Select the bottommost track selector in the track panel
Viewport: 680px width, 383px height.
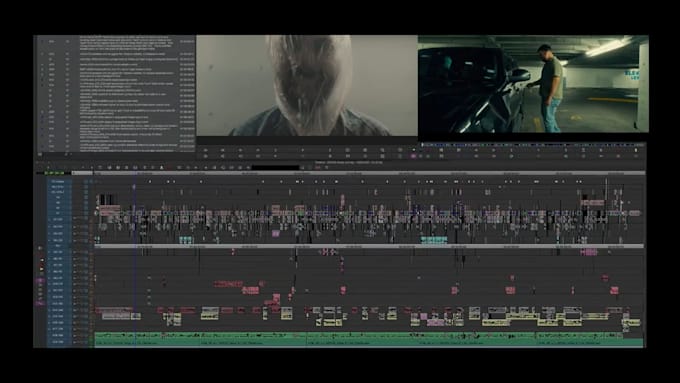pyautogui.click(x=58, y=342)
